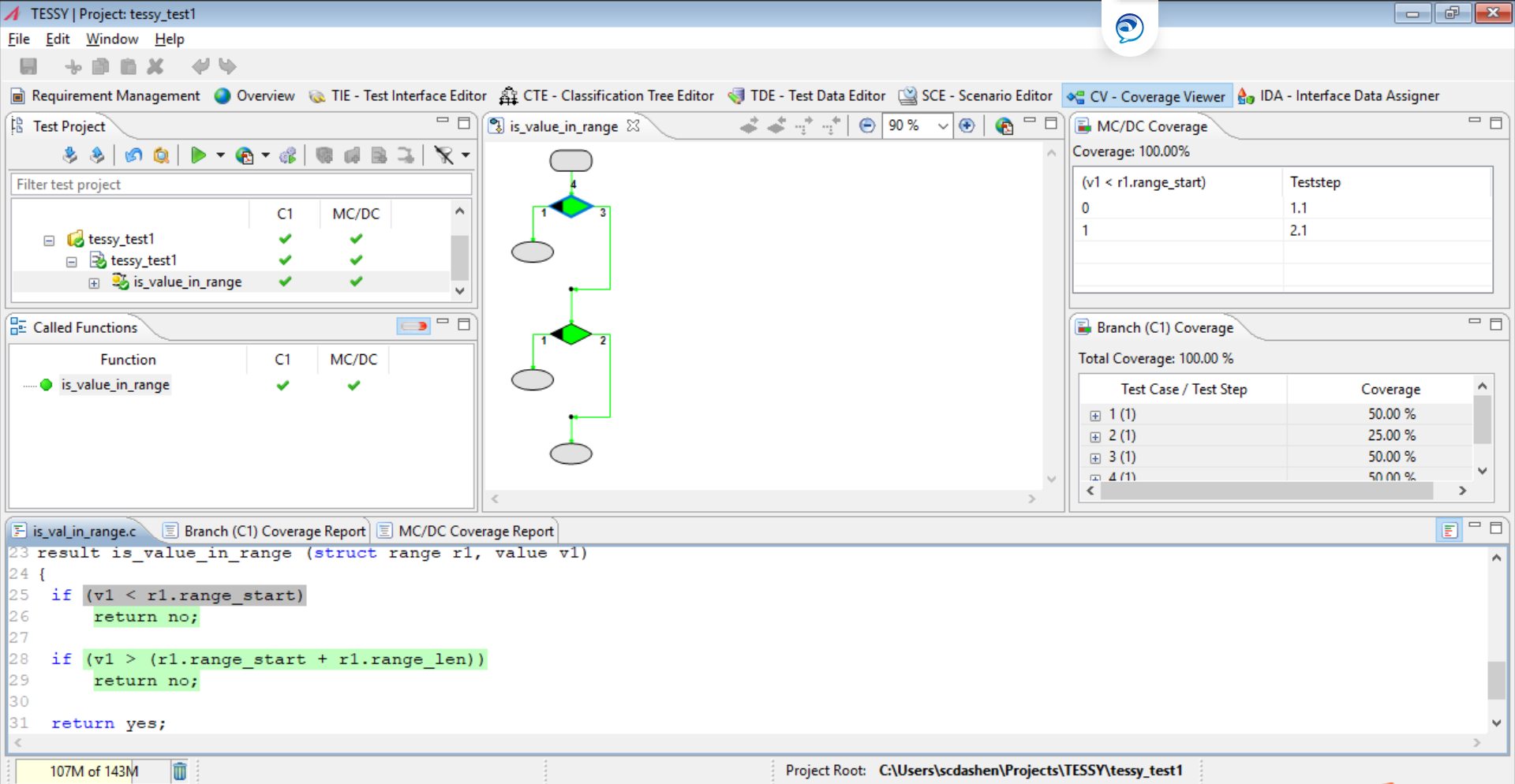Open TIE - Test Interface Editor perspective
This screenshot has width=1515, height=784.
(398, 95)
